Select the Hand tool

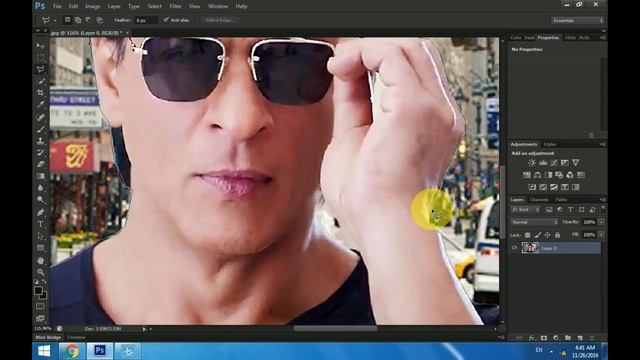[40, 260]
